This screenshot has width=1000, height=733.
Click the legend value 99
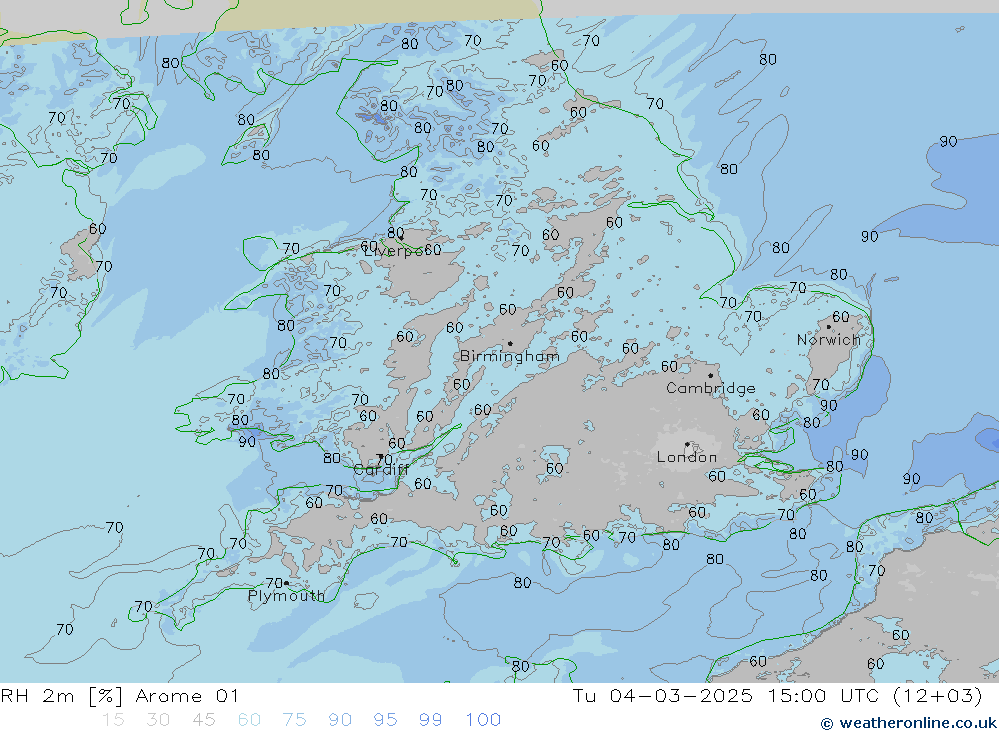[x=431, y=720]
